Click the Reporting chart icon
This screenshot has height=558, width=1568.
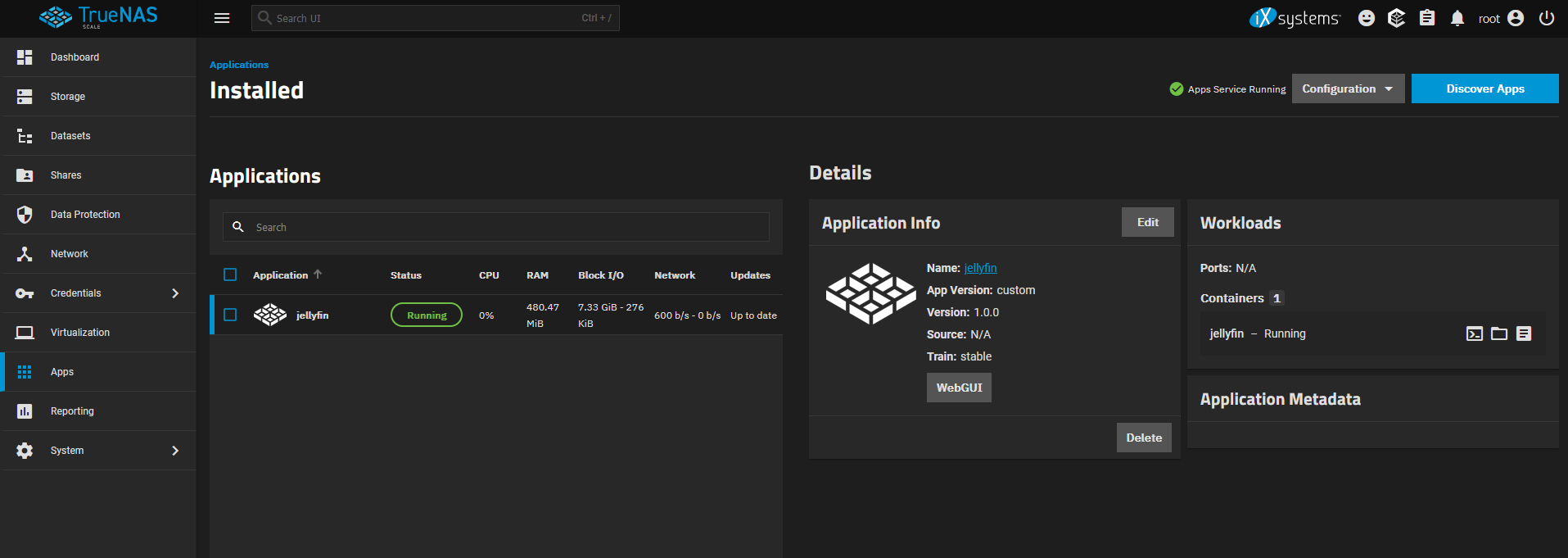click(x=25, y=411)
